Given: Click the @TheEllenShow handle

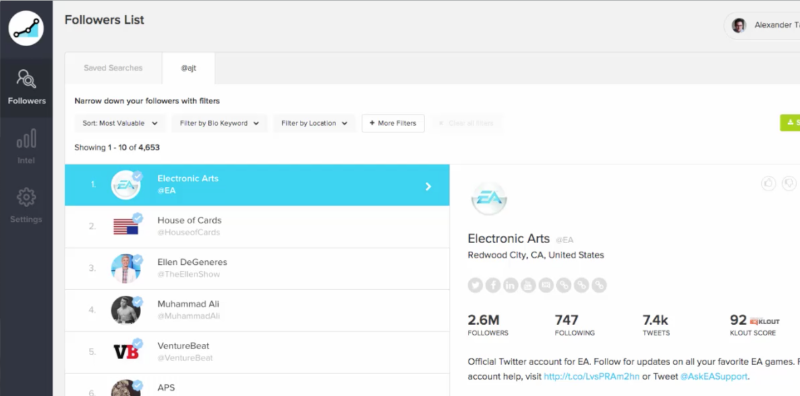Looking at the screenshot, I should point(188,274).
